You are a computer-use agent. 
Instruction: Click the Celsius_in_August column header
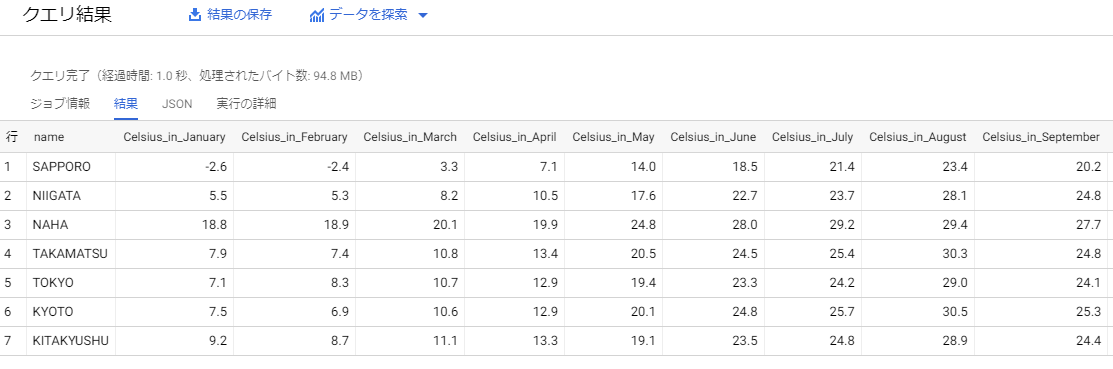(x=918, y=136)
